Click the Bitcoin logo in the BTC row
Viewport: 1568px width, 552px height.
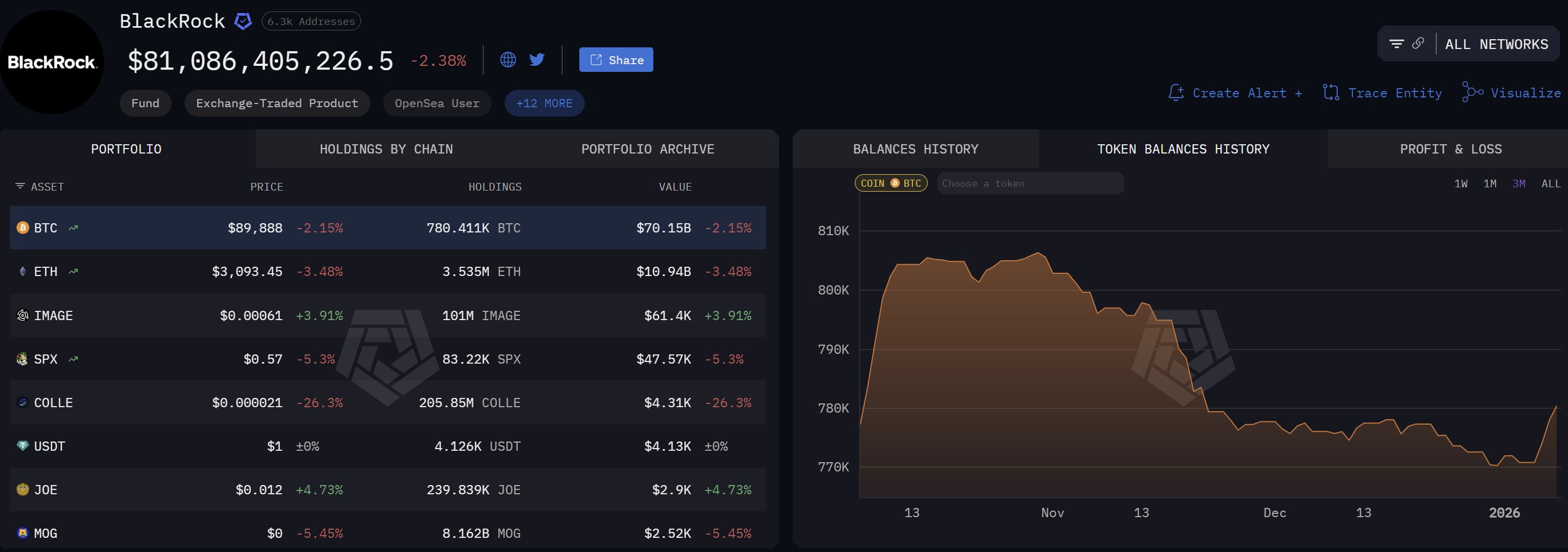point(22,228)
